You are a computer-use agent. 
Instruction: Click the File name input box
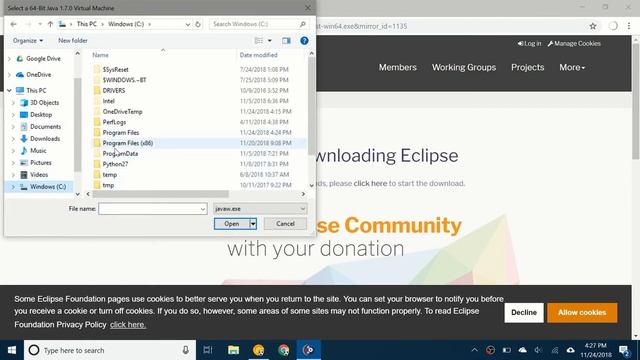(153, 209)
